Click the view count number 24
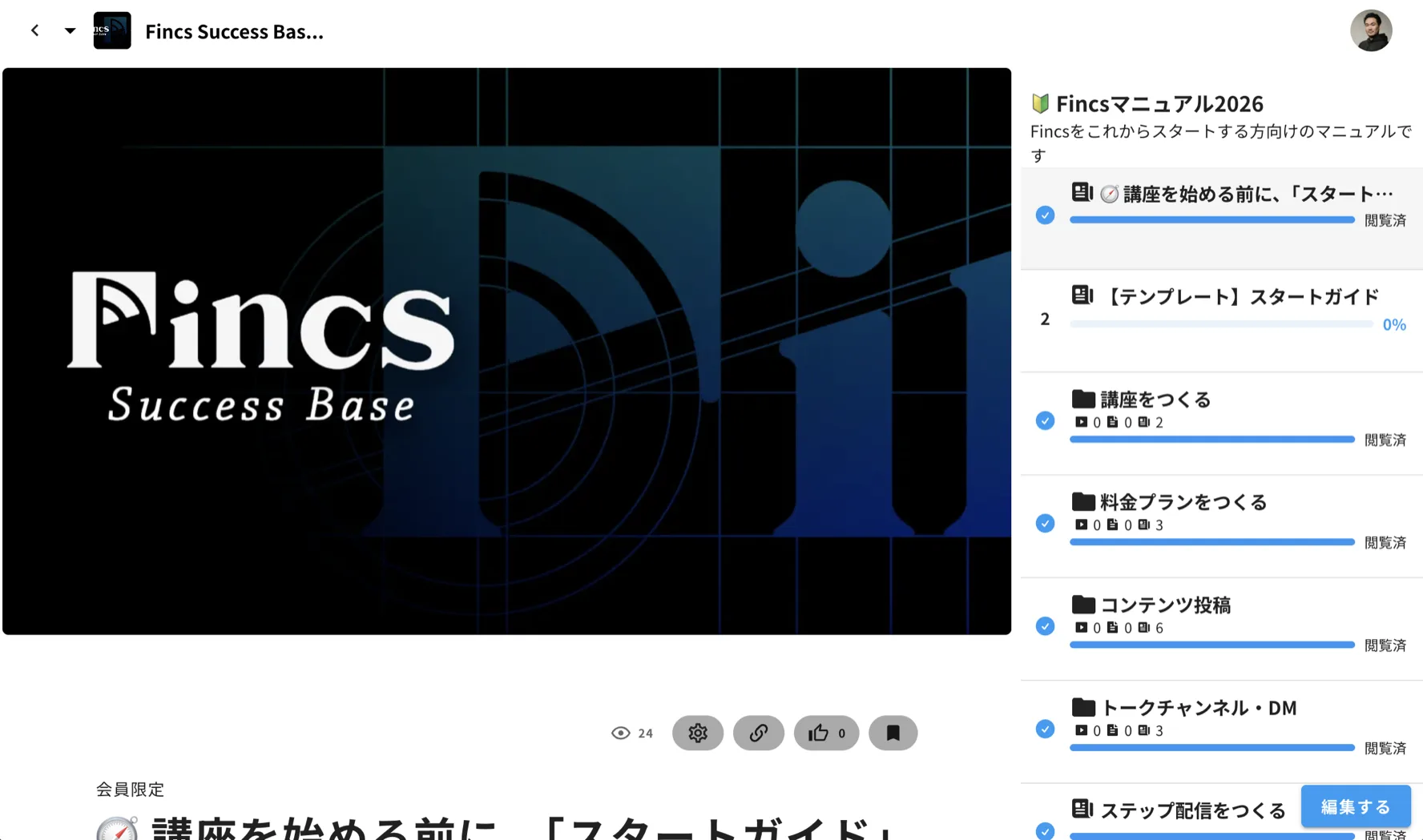 (x=645, y=733)
